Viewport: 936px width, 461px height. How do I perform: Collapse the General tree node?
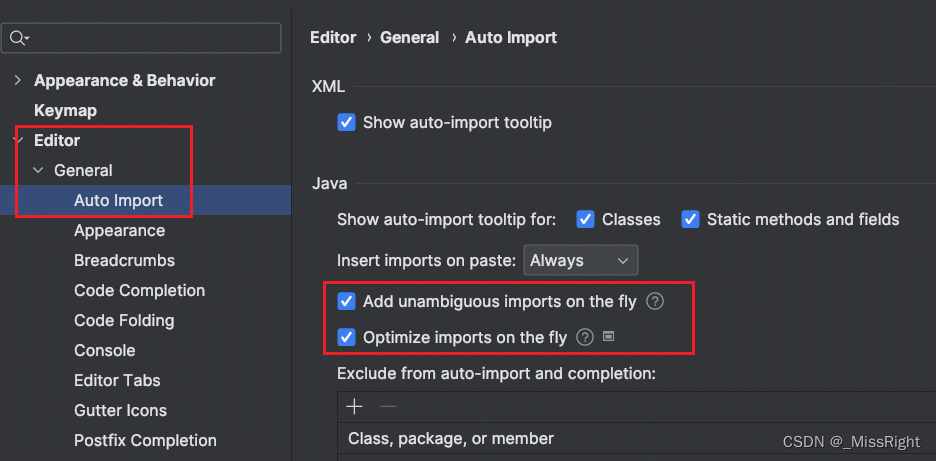point(38,171)
